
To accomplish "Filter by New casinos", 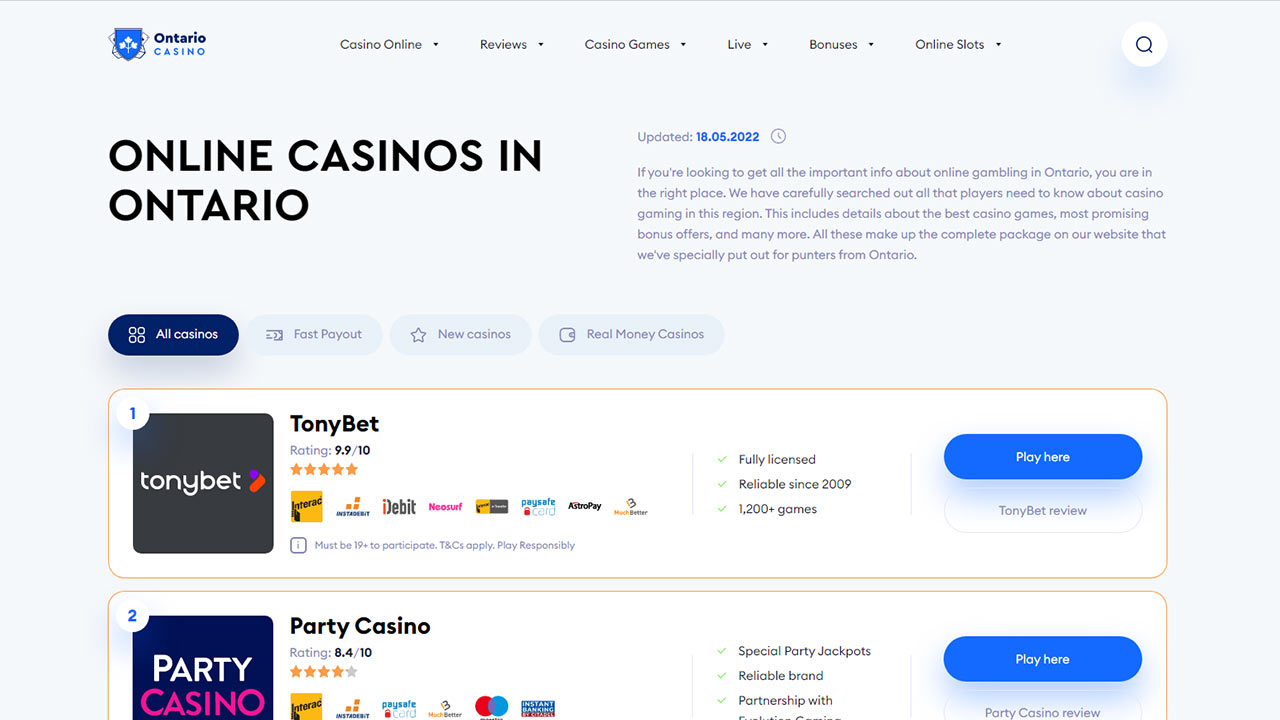I will (x=460, y=335).
